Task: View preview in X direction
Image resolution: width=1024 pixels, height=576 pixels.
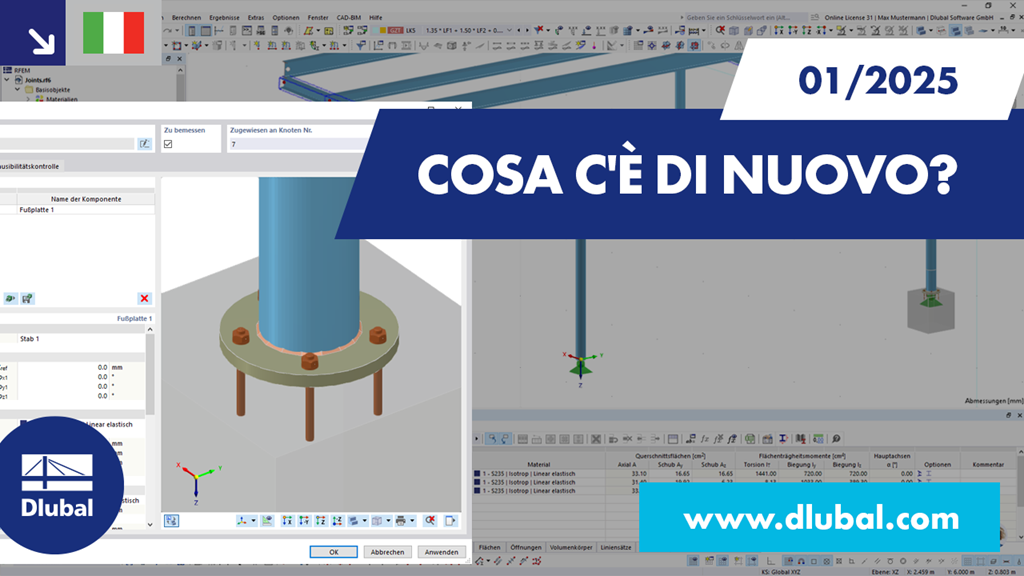Action: (x=287, y=520)
